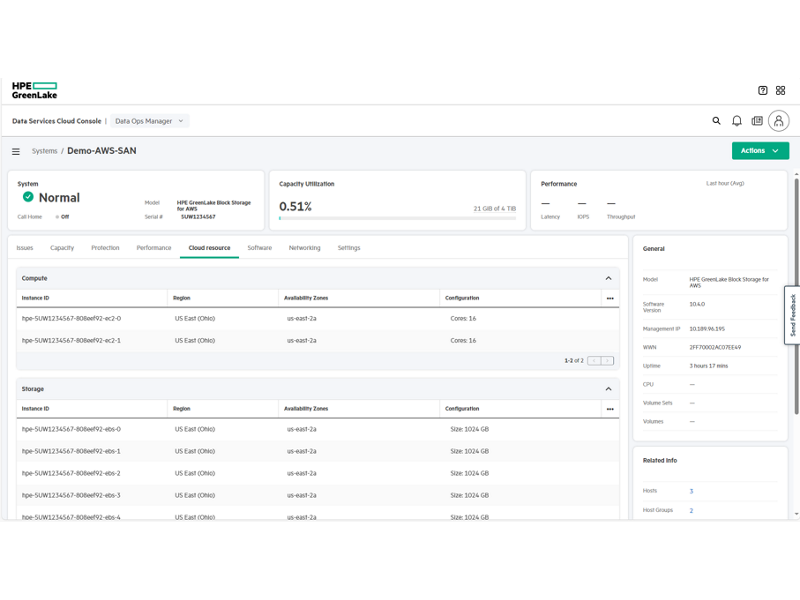
Task: Click the Last hour (Avg) label
Action: pyautogui.click(x=725, y=183)
